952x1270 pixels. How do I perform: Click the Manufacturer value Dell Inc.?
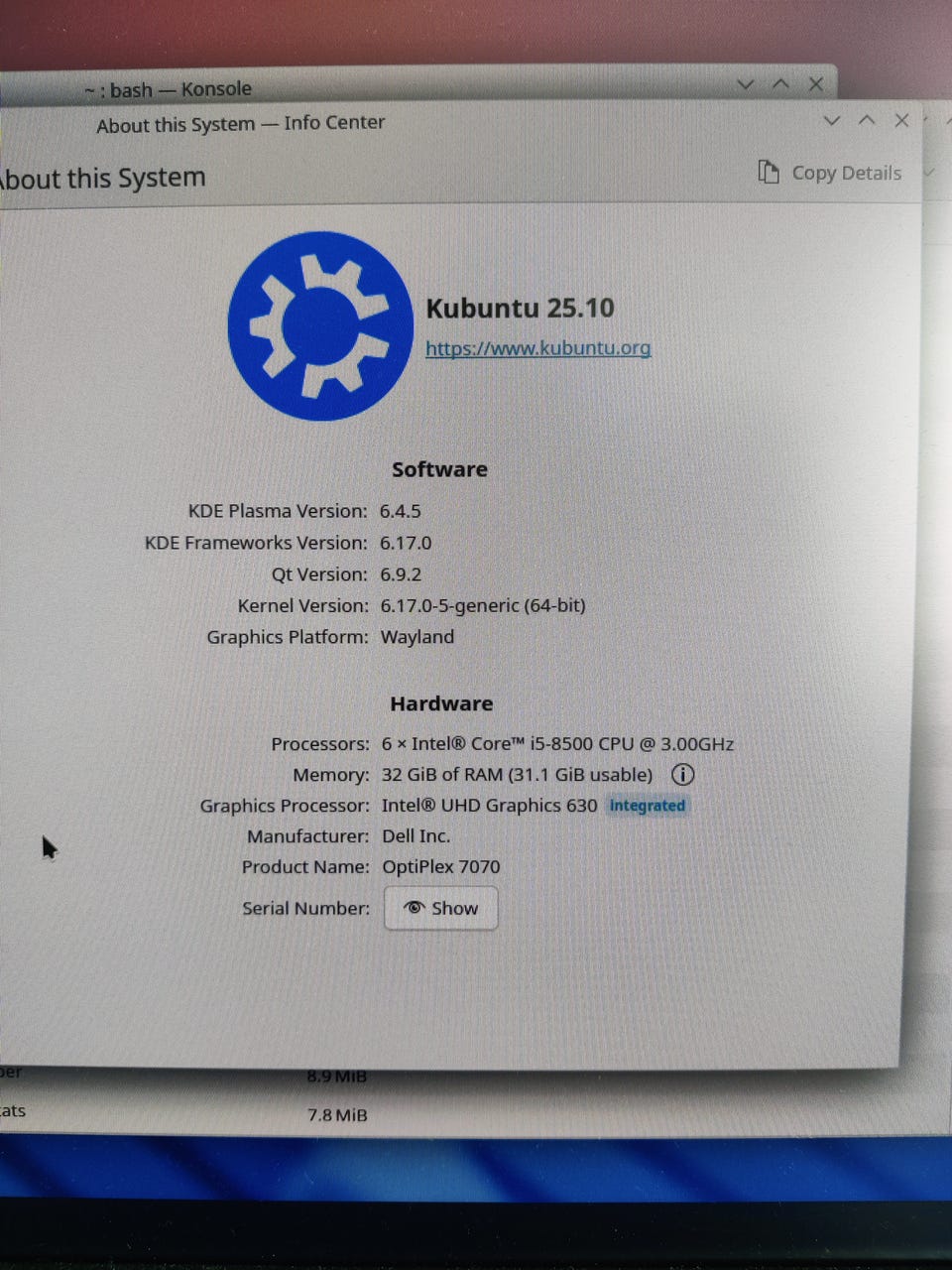pyautogui.click(x=416, y=836)
